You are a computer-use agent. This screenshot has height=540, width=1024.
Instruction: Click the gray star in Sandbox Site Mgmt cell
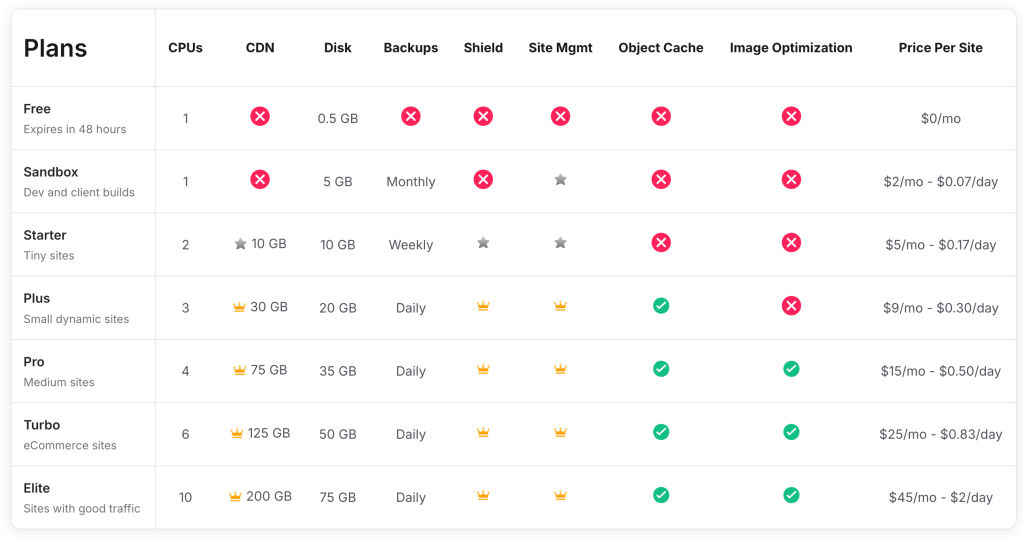pos(561,180)
